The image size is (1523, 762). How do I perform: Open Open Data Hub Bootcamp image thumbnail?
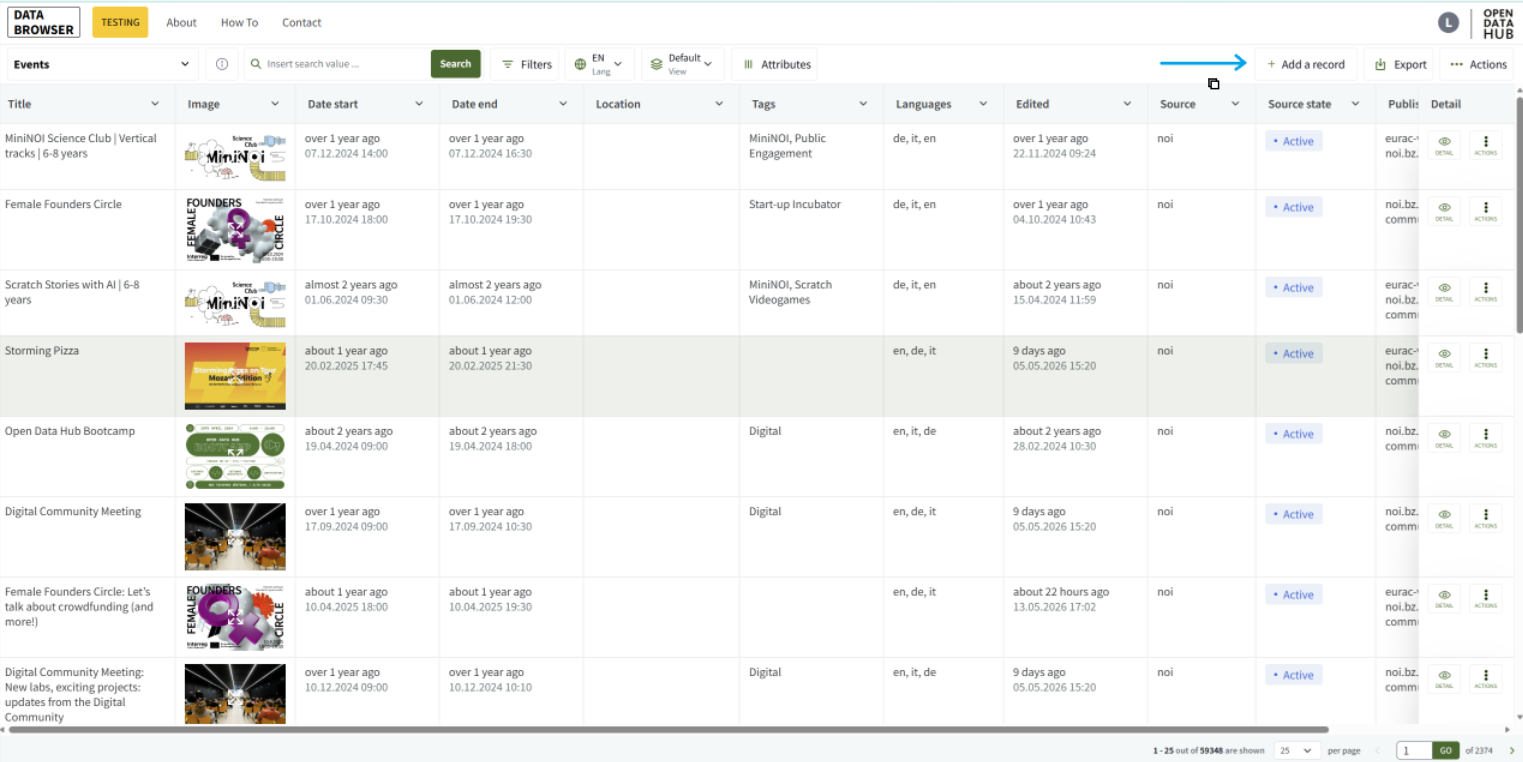pyautogui.click(x=235, y=456)
